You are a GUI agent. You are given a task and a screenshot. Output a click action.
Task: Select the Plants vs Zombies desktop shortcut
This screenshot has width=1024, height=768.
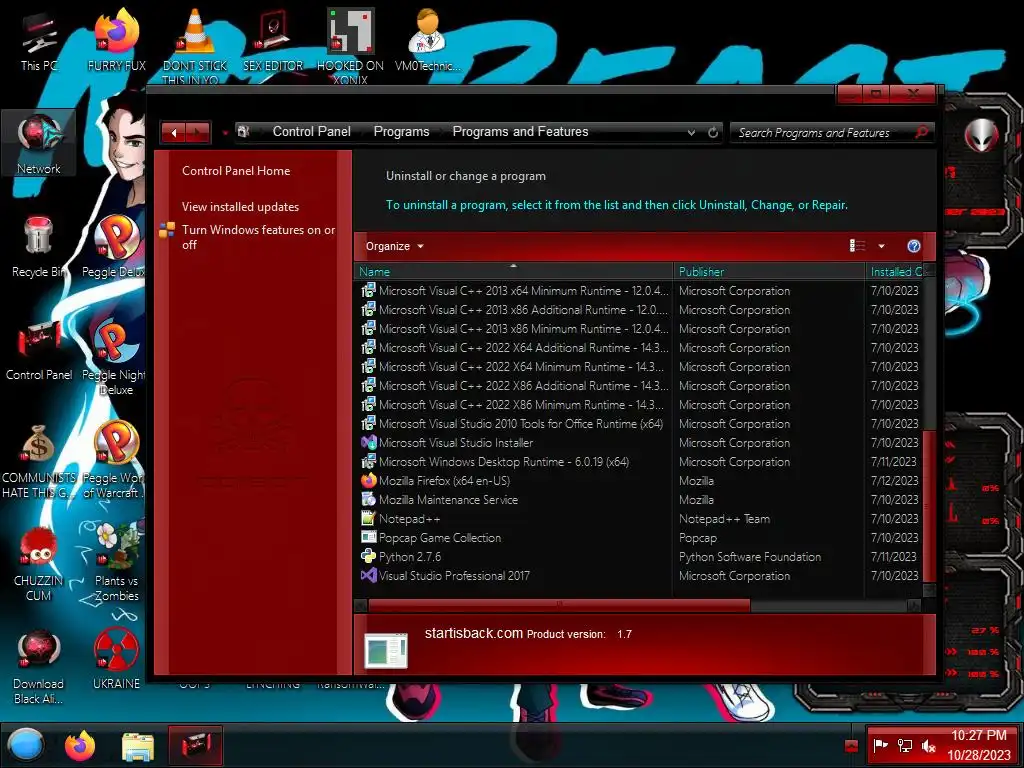coord(116,563)
